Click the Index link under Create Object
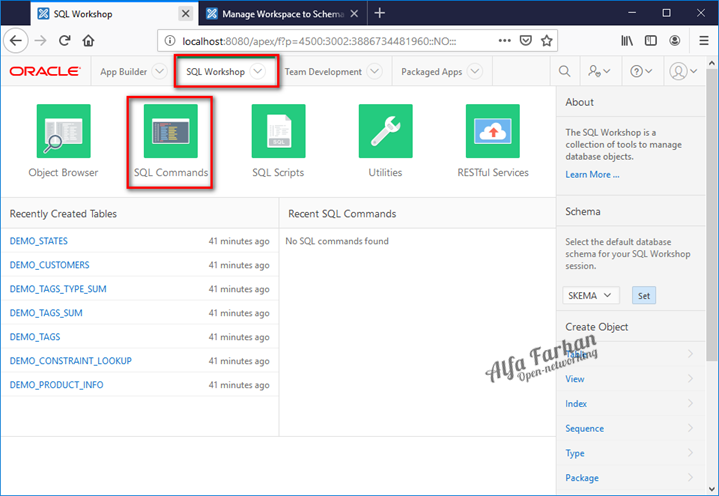 pyautogui.click(x=576, y=403)
